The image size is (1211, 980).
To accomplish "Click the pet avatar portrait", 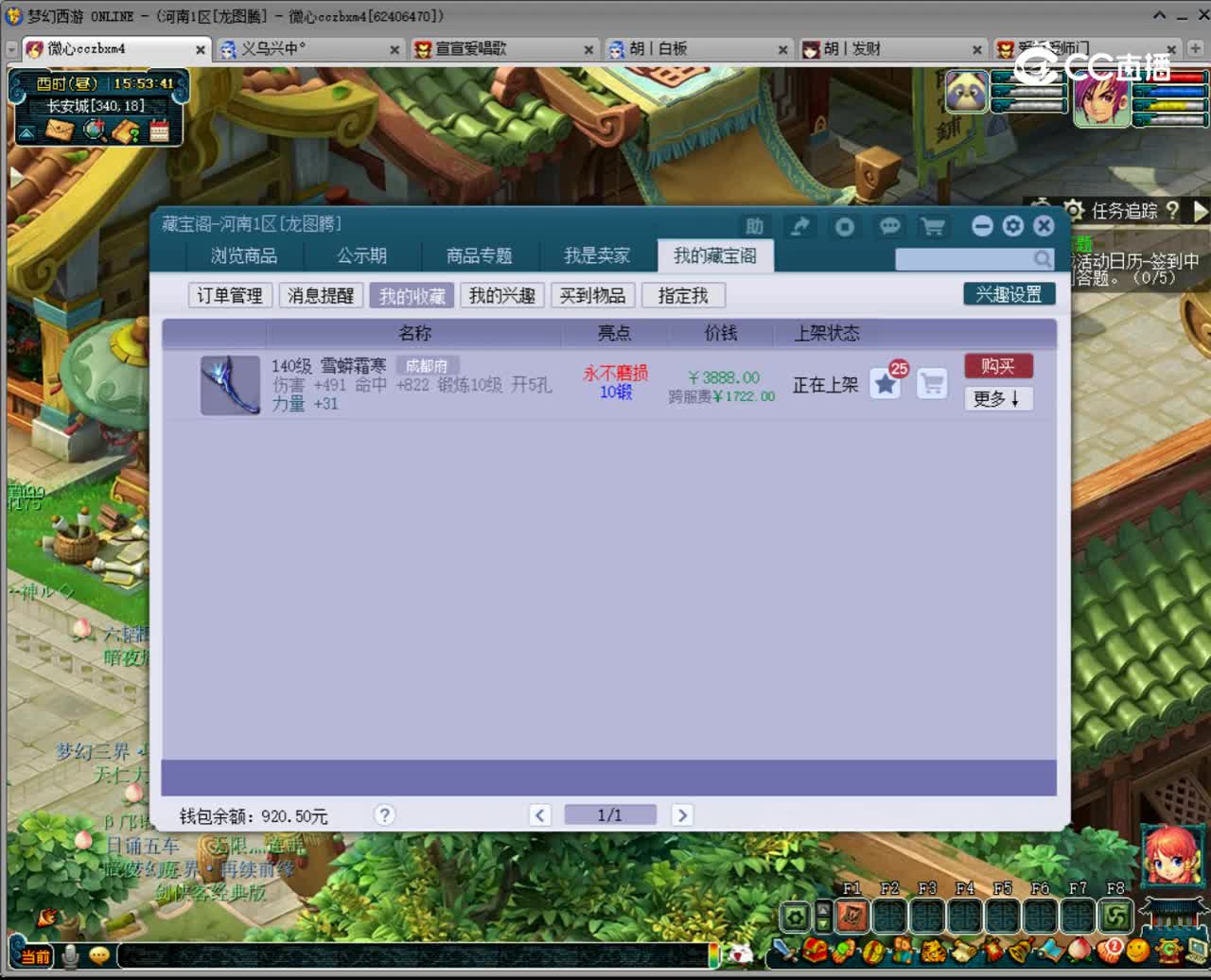I will [x=967, y=93].
